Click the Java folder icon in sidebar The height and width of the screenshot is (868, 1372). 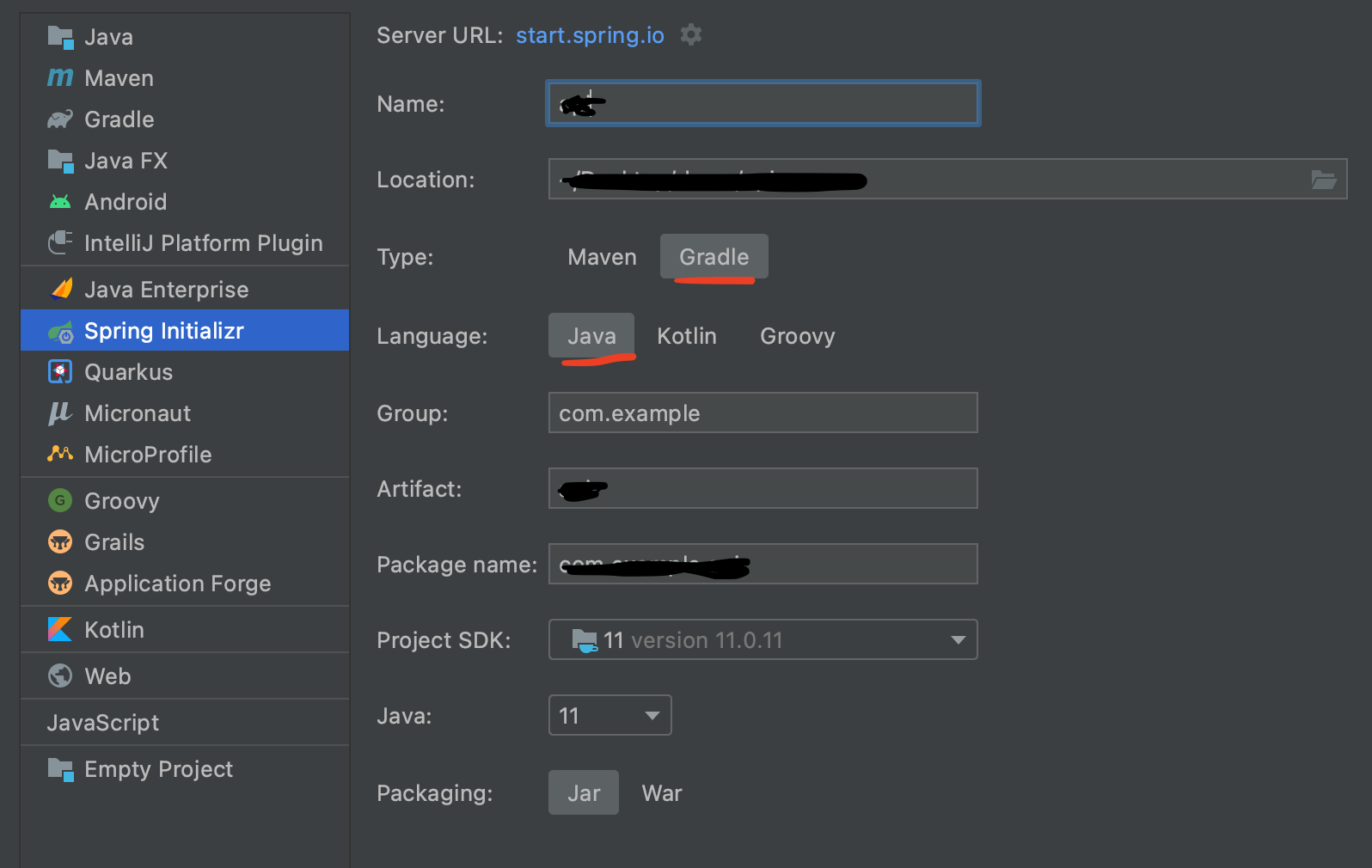[60, 37]
